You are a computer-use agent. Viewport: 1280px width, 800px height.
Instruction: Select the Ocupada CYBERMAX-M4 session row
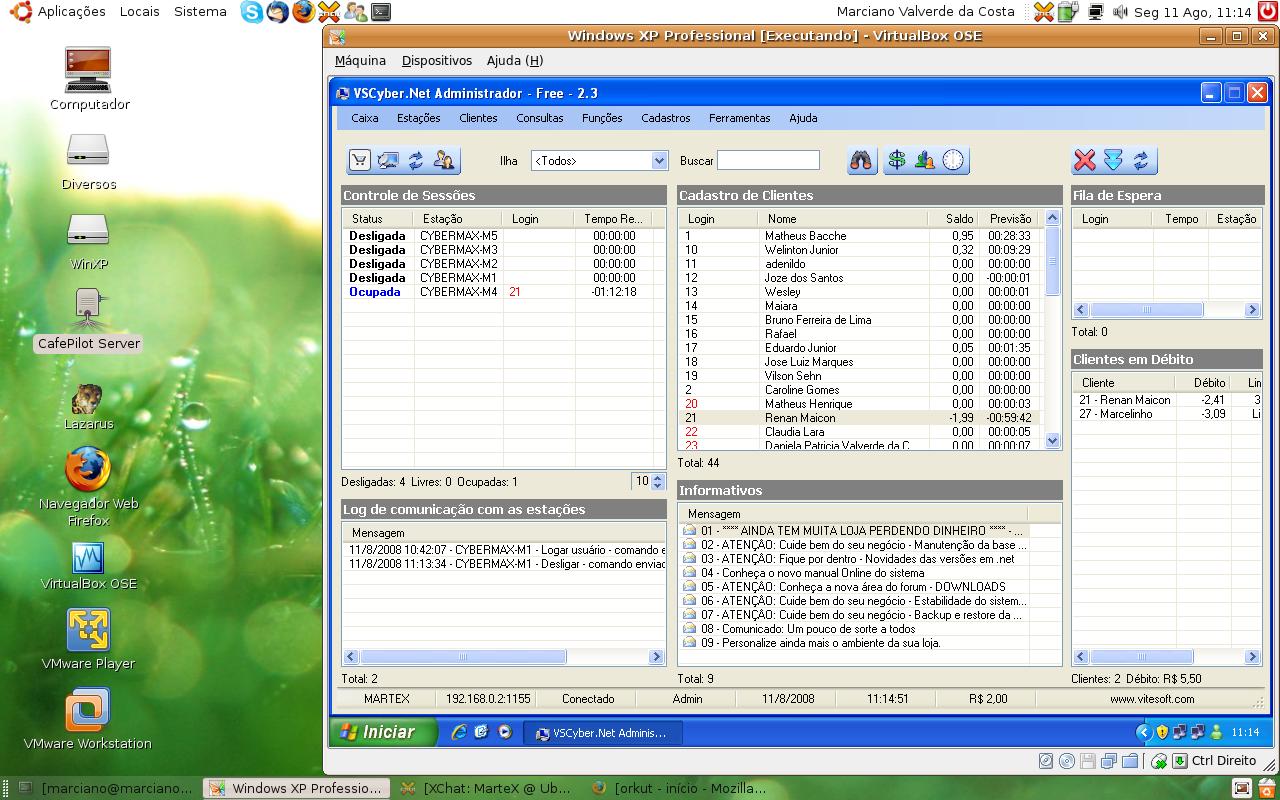pos(503,292)
